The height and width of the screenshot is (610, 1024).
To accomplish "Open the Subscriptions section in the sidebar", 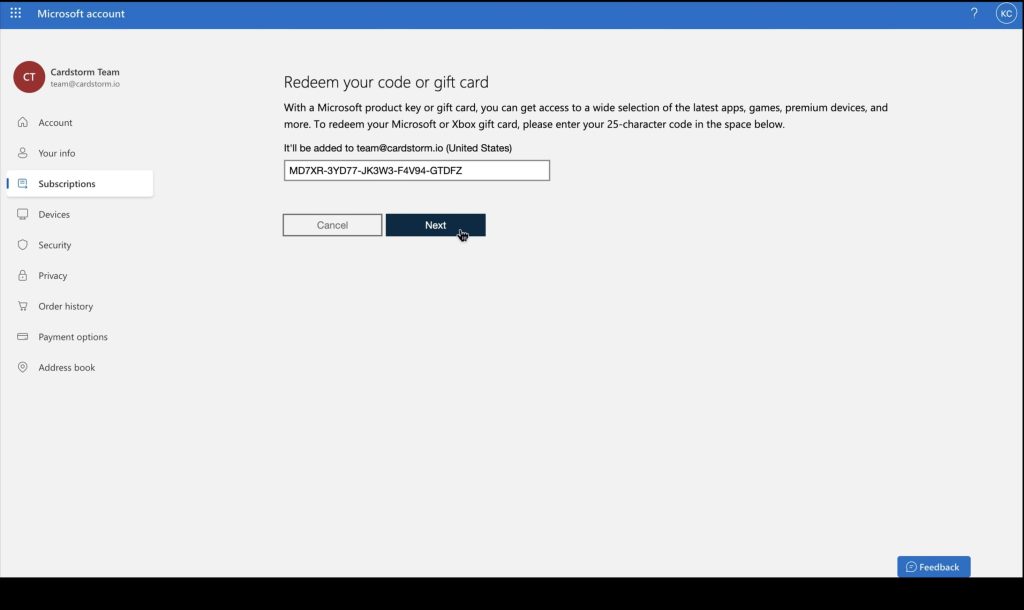I will pos(70,183).
